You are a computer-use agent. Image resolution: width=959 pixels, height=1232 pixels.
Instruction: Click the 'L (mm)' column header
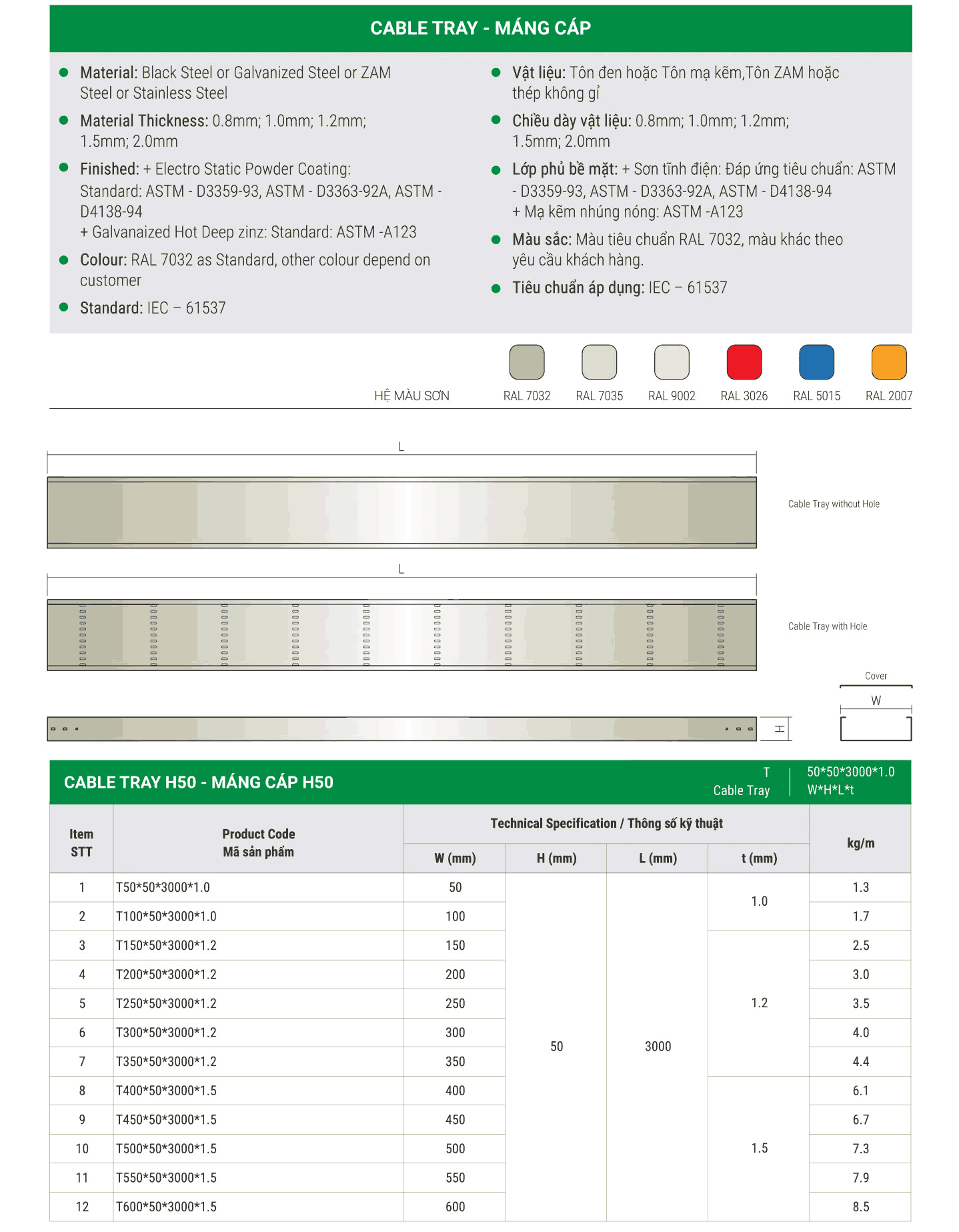pyautogui.click(x=658, y=858)
